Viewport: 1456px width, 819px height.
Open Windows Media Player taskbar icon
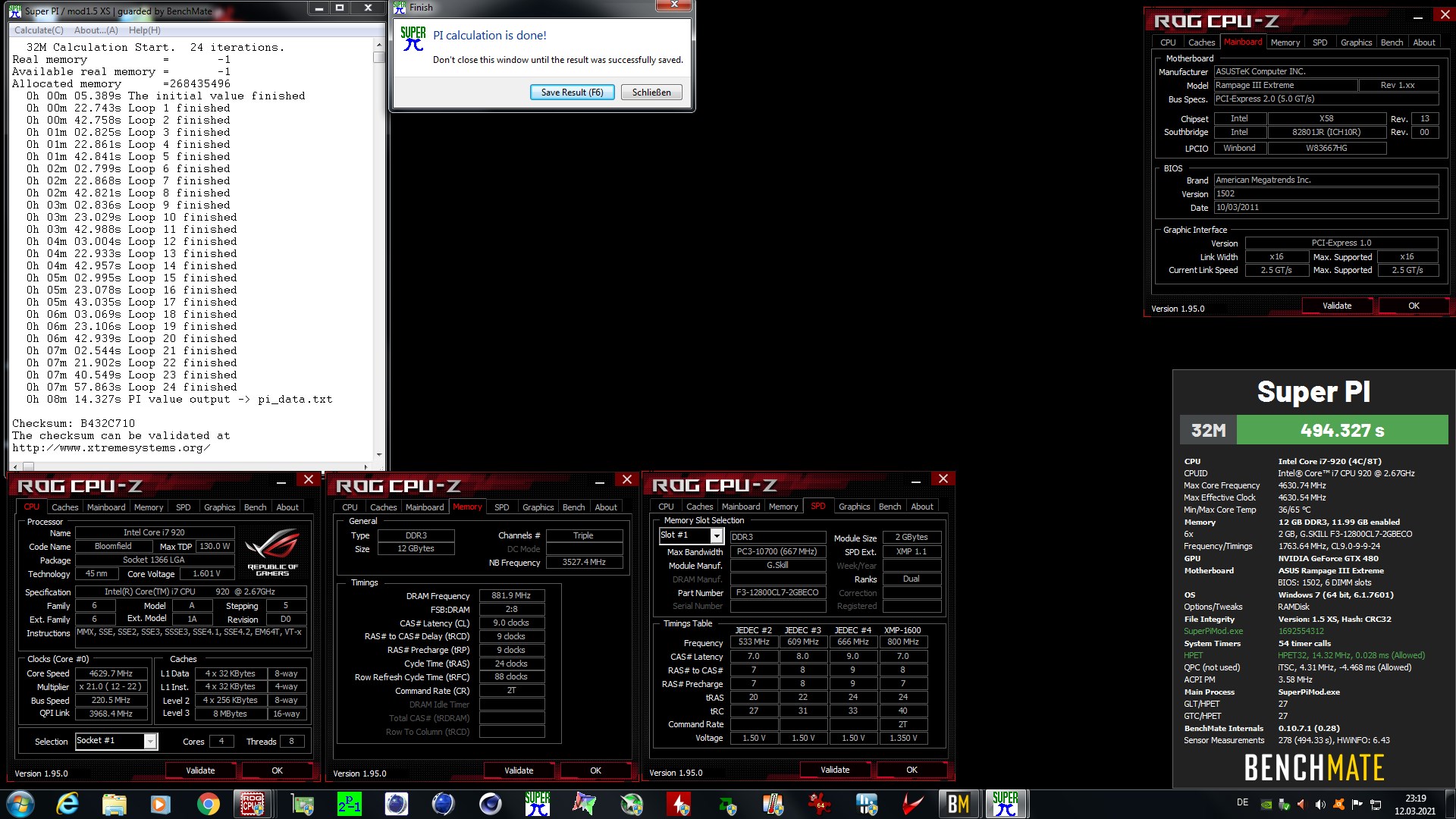pos(161,804)
